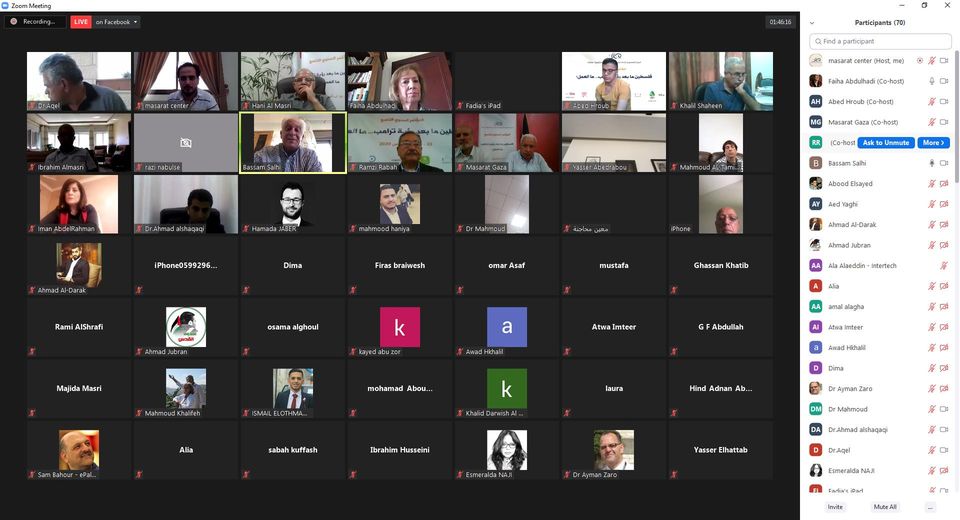Click the Find a participant search field
The width and height of the screenshot is (960, 520).
point(880,41)
